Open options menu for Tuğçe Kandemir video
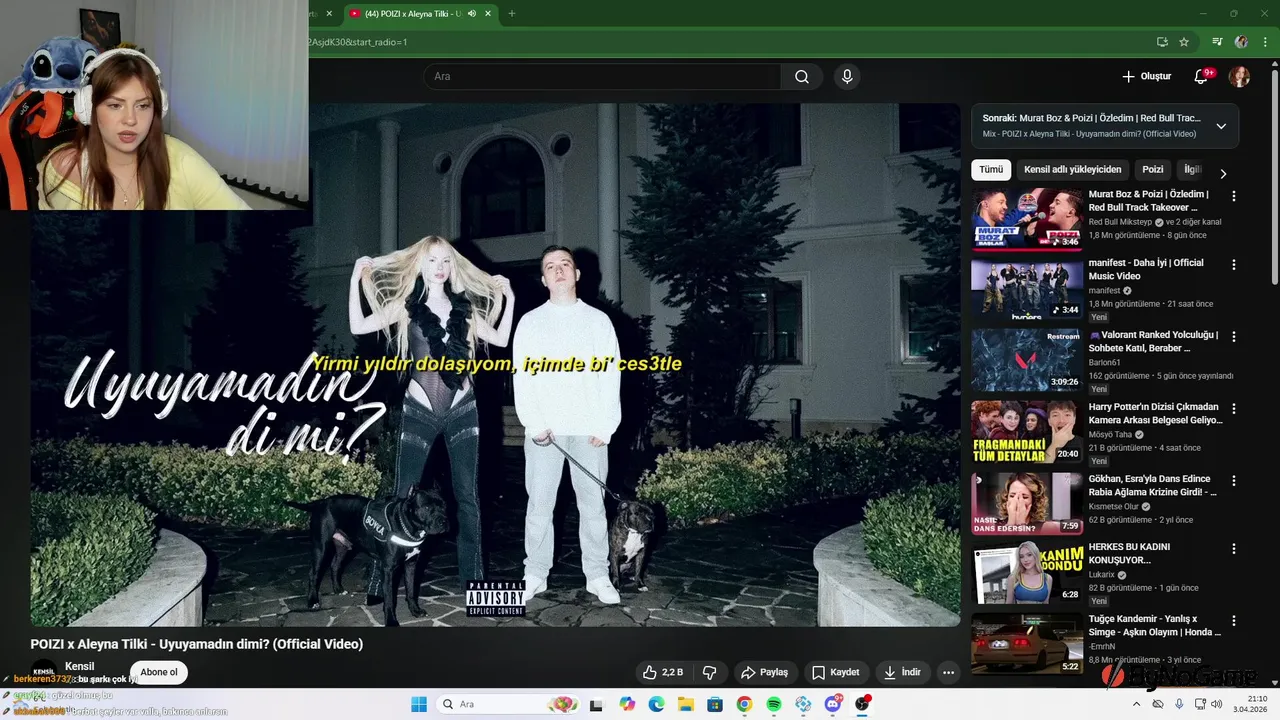 coord(1233,620)
